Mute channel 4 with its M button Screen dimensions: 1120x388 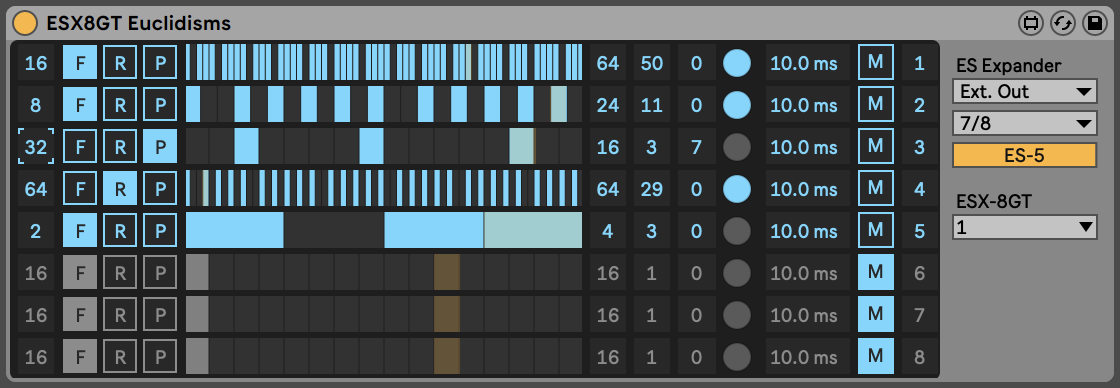876,189
